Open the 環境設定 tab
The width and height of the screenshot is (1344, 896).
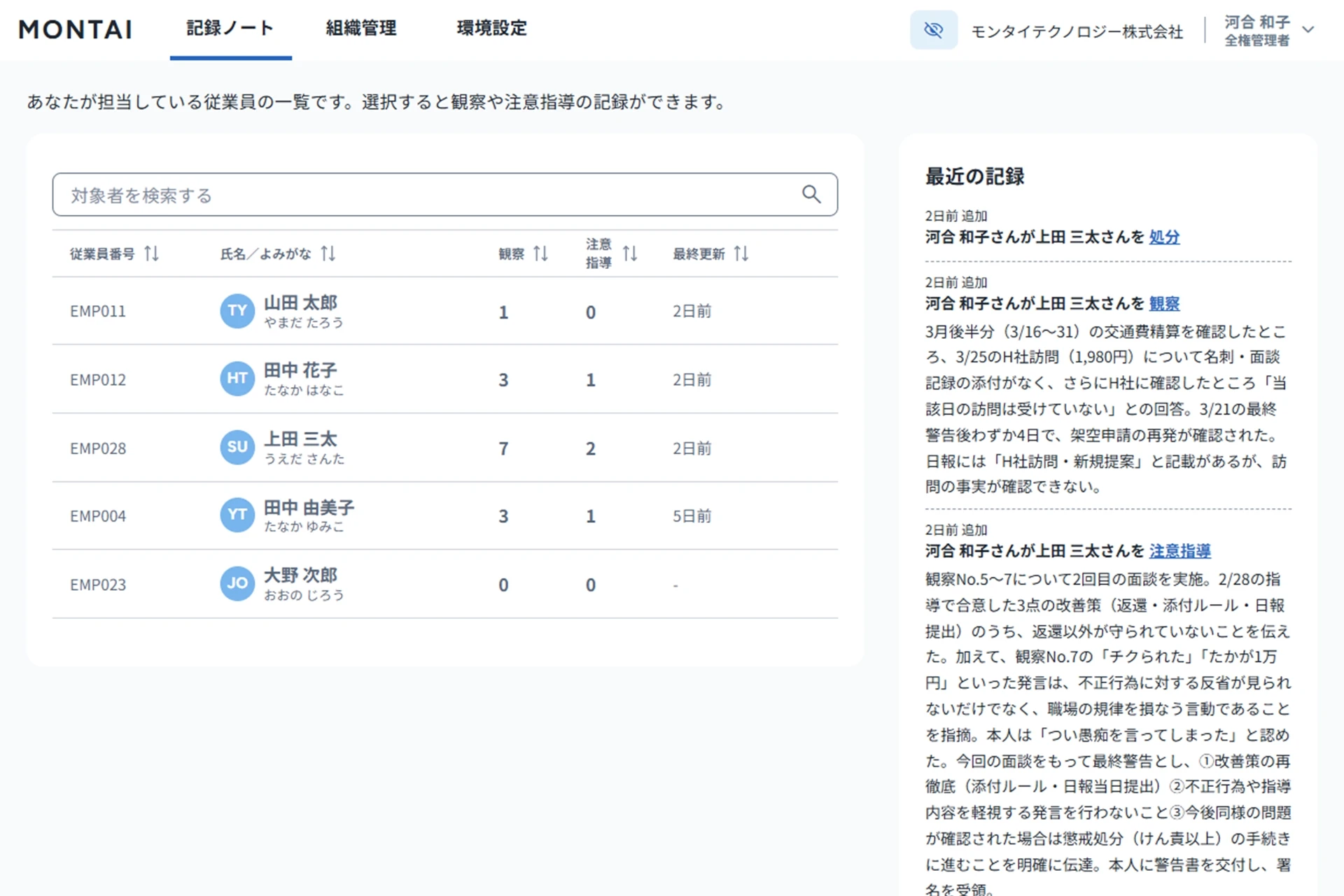[x=491, y=29]
